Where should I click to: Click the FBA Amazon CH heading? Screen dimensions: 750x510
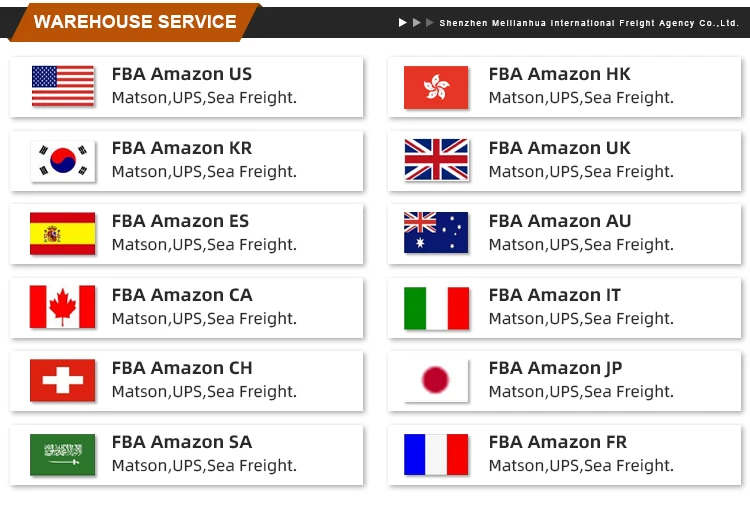[182, 368]
